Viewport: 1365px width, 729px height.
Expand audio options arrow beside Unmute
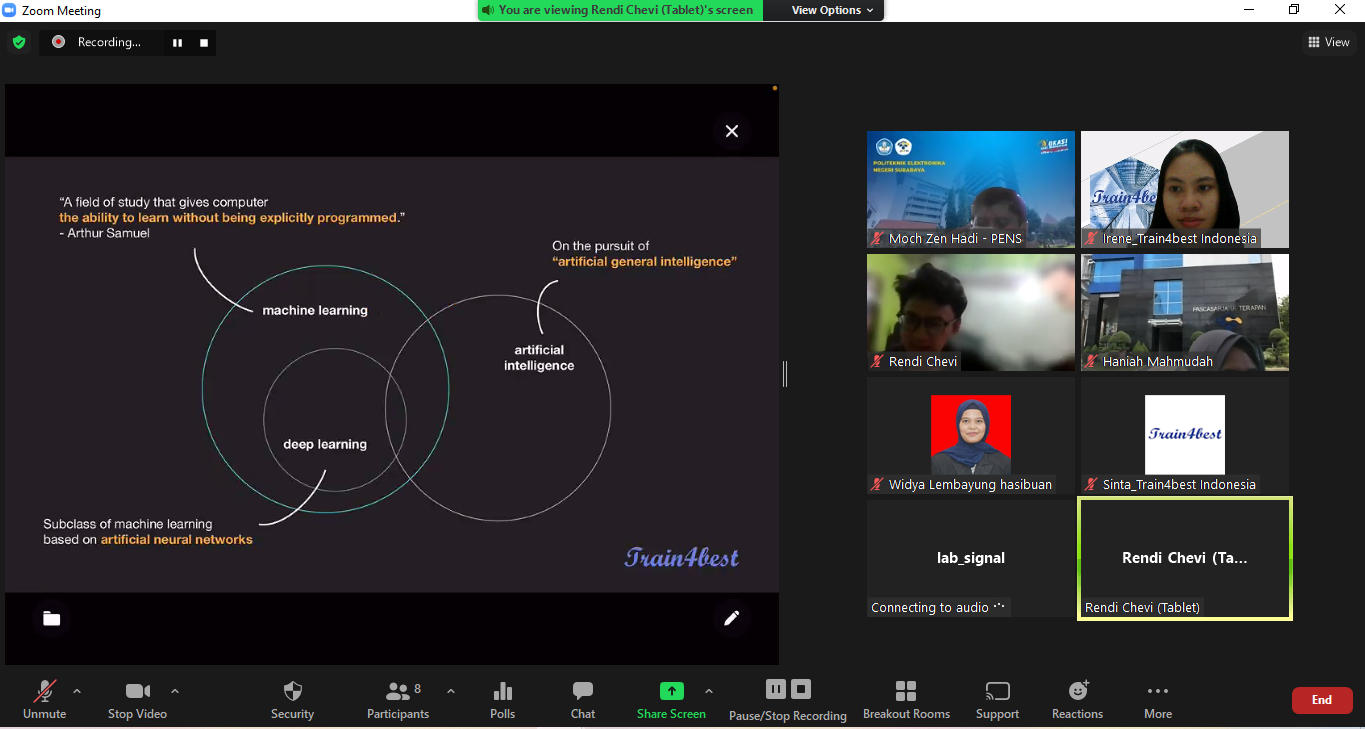coord(77,691)
